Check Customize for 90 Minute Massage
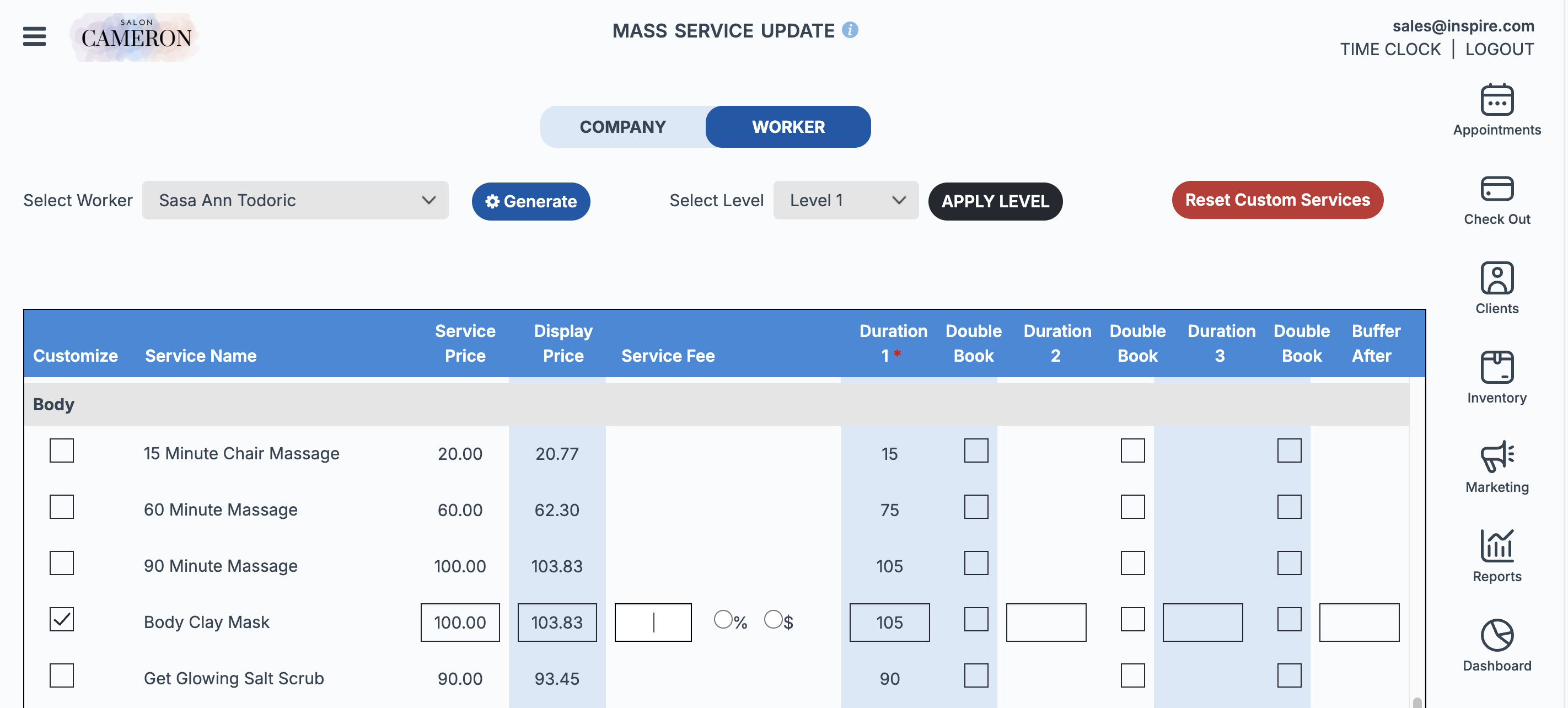The height and width of the screenshot is (708, 1568). pos(62,564)
